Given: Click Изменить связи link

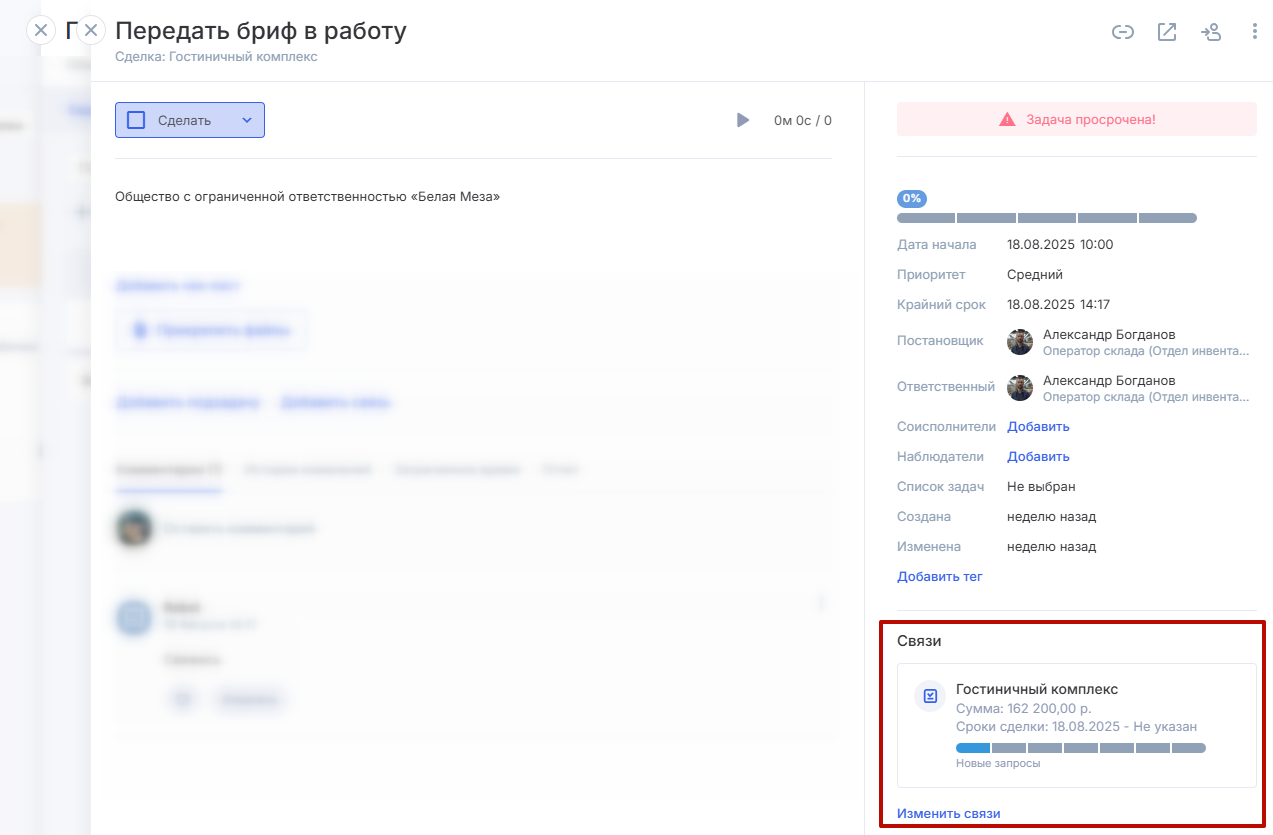Looking at the screenshot, I should (948, 814).
